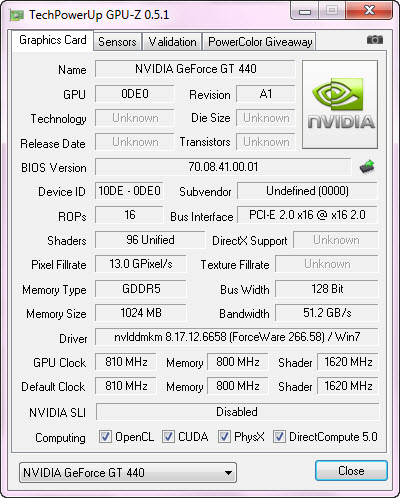Click the BIOS save chip icon

coord(367,167)
